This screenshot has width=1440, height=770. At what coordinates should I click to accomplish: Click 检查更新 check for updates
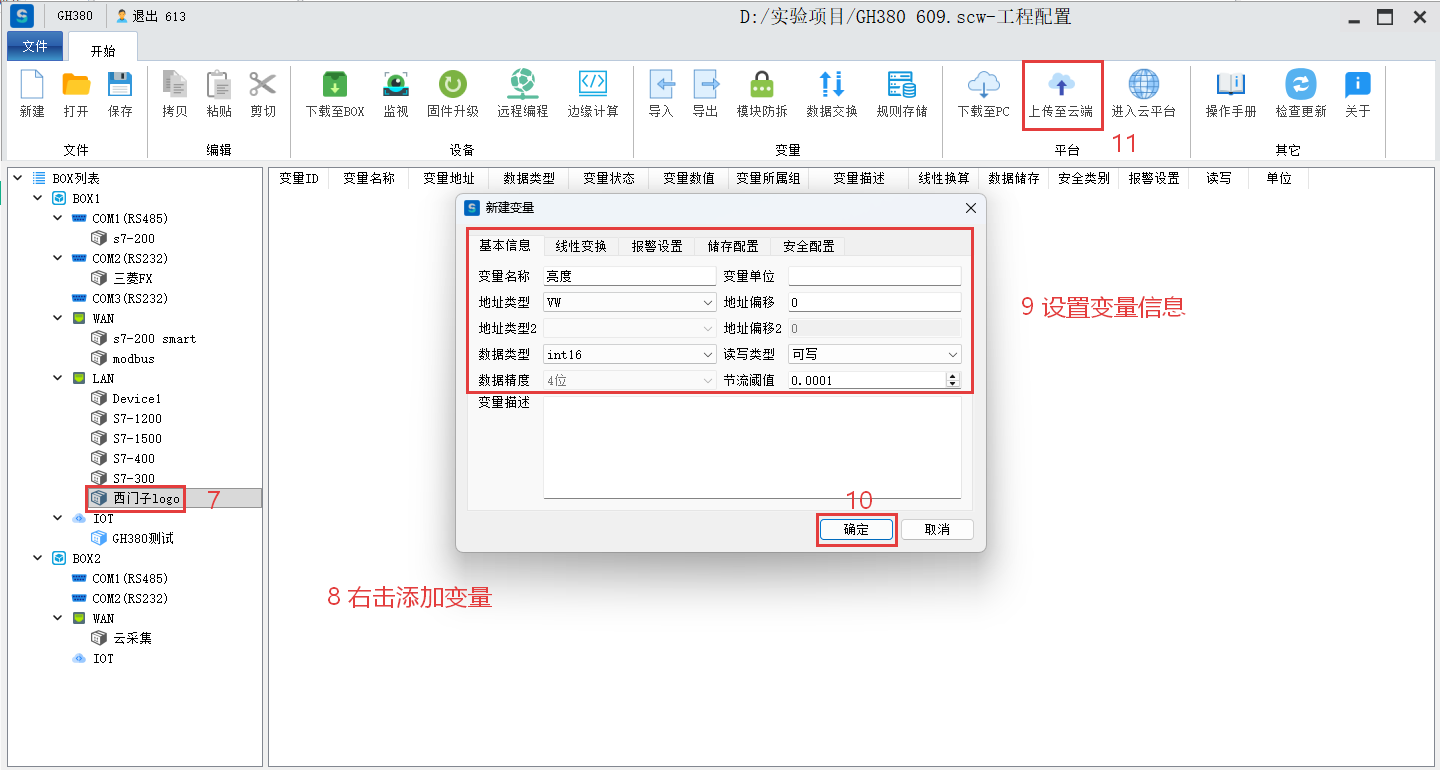[x=1301, y=84]
